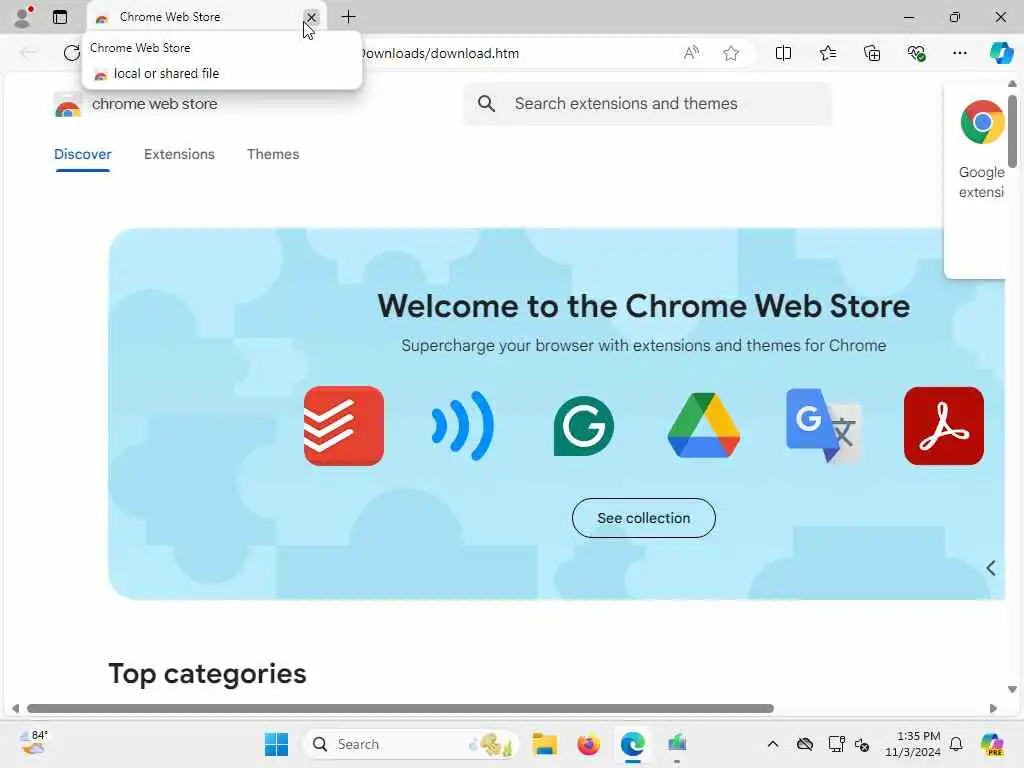The height and width of the screenshot is (768, 1024).
Task: Open the Windows Start menu
Action: [276, 744]
